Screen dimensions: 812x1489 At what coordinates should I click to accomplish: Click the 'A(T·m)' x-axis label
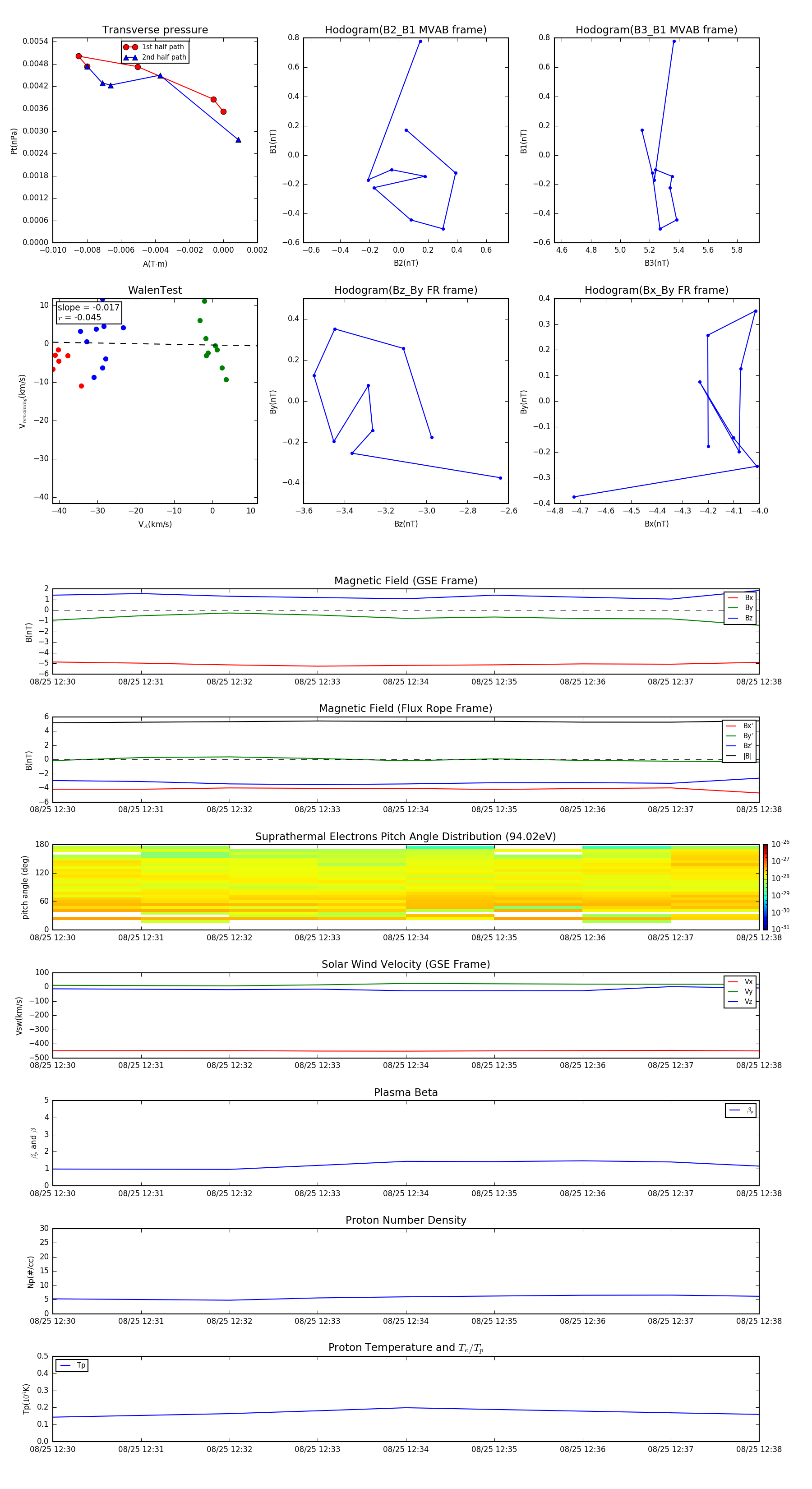tap(155, 264)
